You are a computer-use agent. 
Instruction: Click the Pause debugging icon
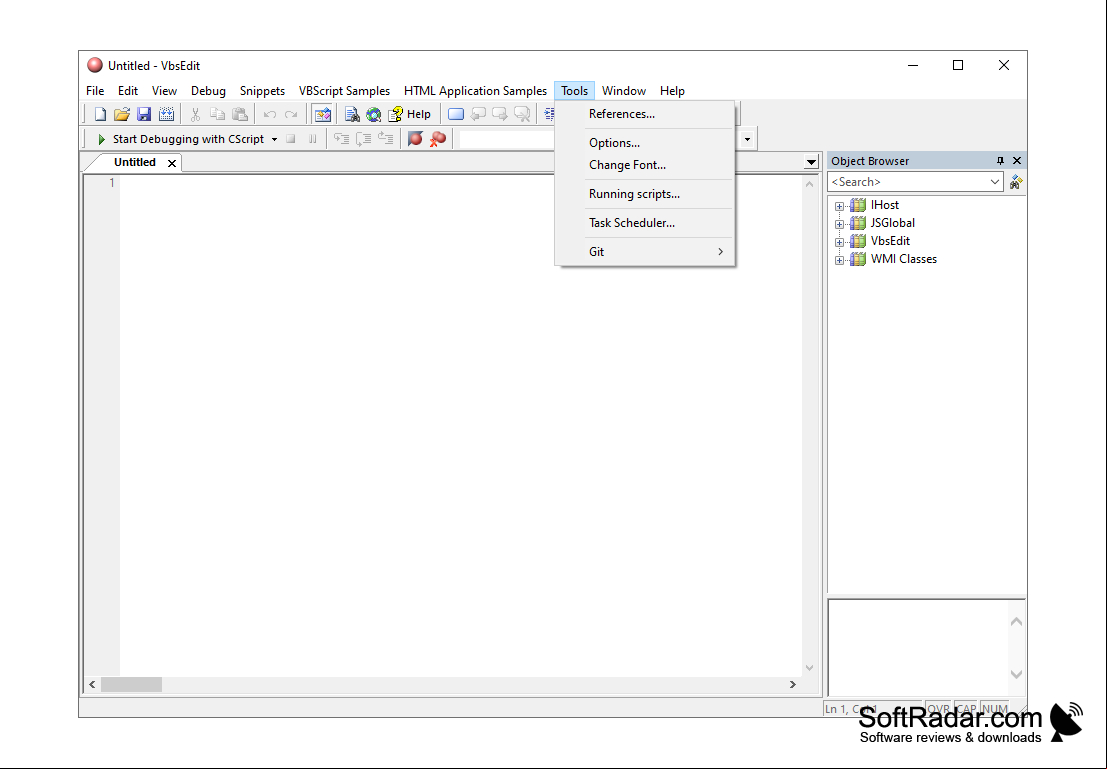click(x=312, y=139)
